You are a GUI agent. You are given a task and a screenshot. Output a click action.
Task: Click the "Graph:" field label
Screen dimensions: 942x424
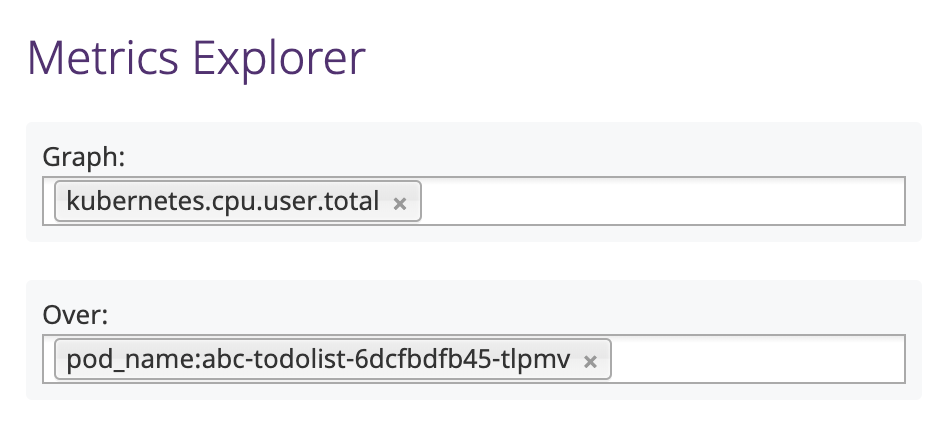point(84,157)
